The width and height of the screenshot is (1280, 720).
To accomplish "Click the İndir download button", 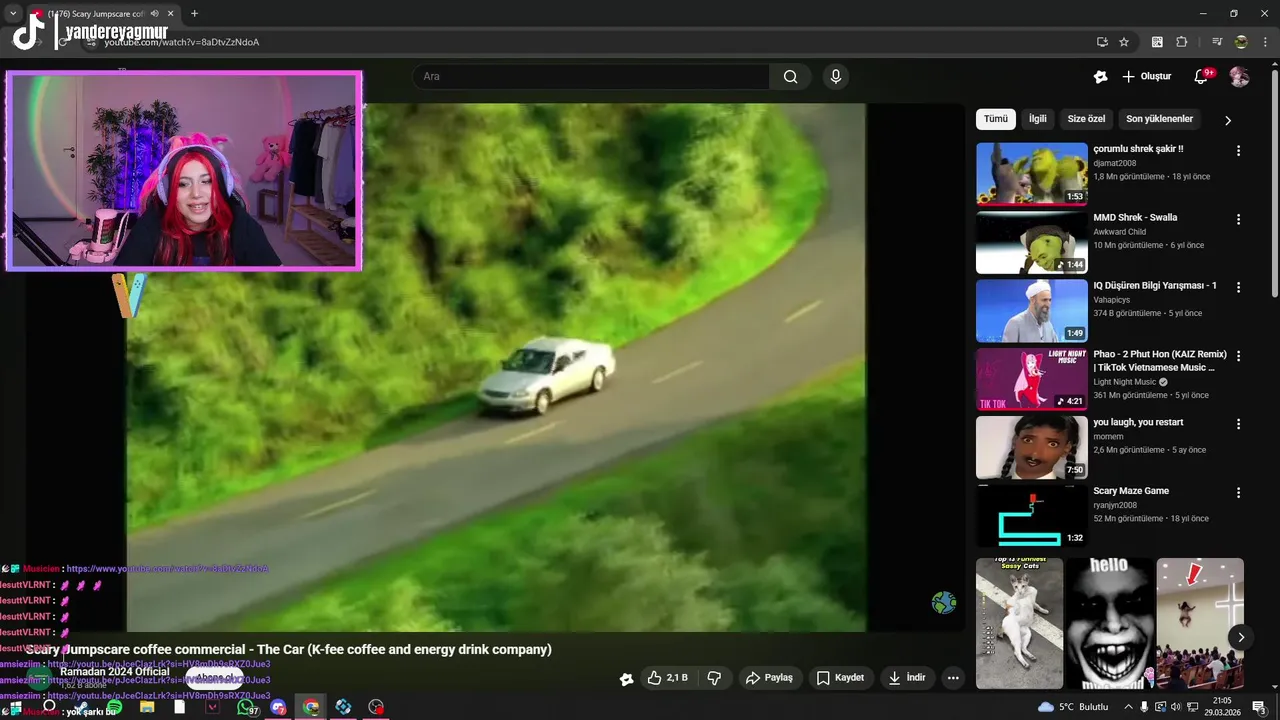I will 907,678.
